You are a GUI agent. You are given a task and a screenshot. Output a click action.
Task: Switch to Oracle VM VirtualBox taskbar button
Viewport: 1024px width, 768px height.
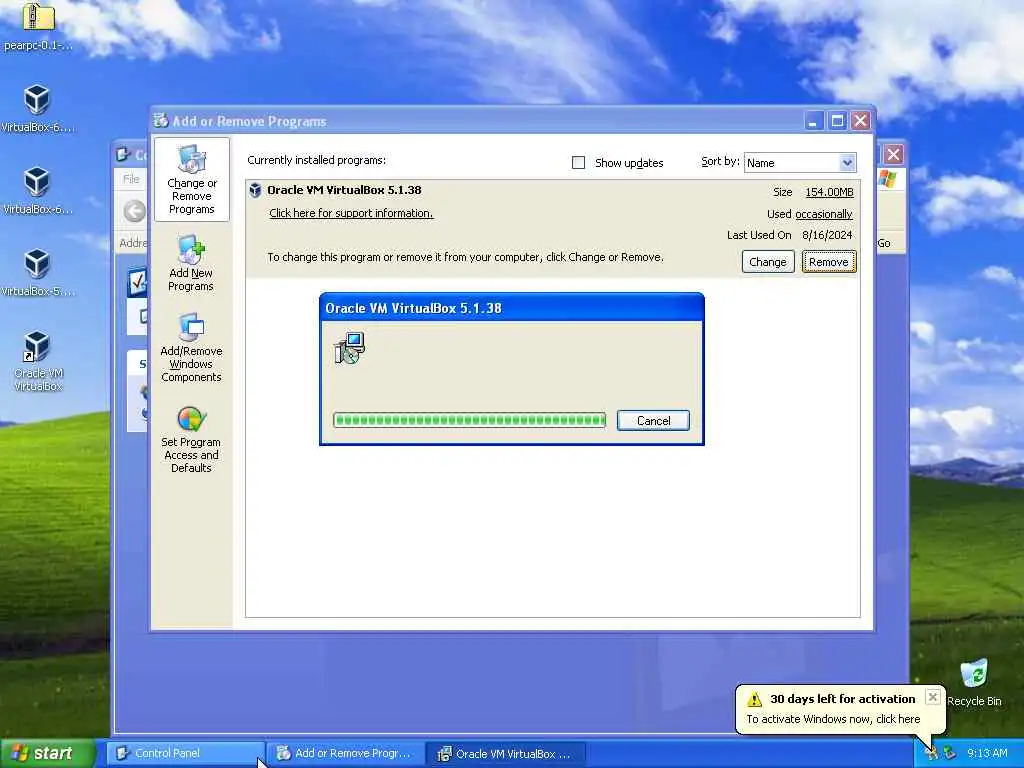[x=507, y=753]
